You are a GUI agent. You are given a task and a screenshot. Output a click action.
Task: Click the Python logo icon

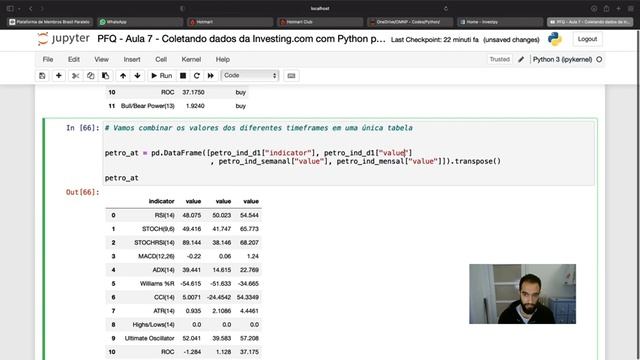pos(554,39)
